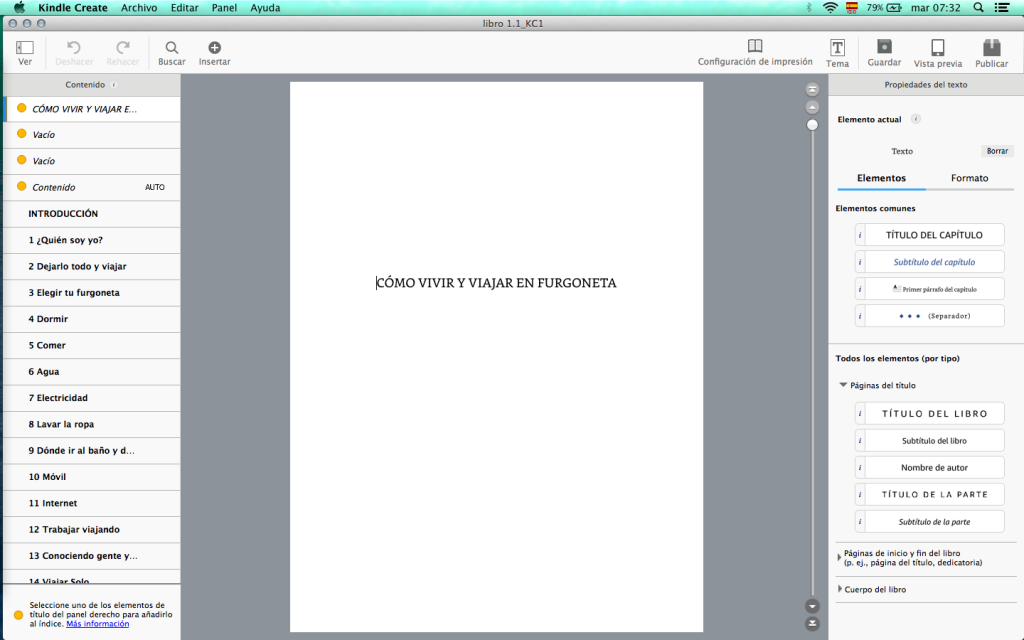The height and width of the screenshot is (640, 1024).
Task: Click the Ver panel view icon
Action: (x=25, y=47)
